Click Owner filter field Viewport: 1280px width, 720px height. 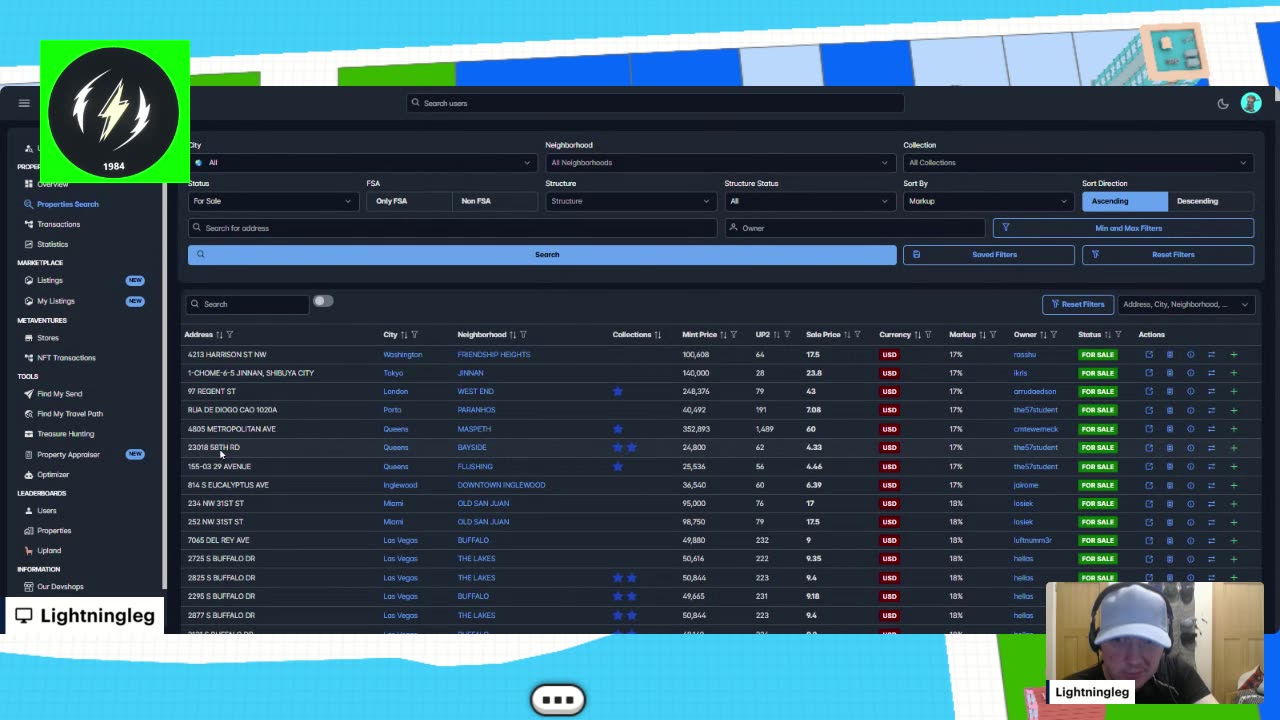(855, 228)
